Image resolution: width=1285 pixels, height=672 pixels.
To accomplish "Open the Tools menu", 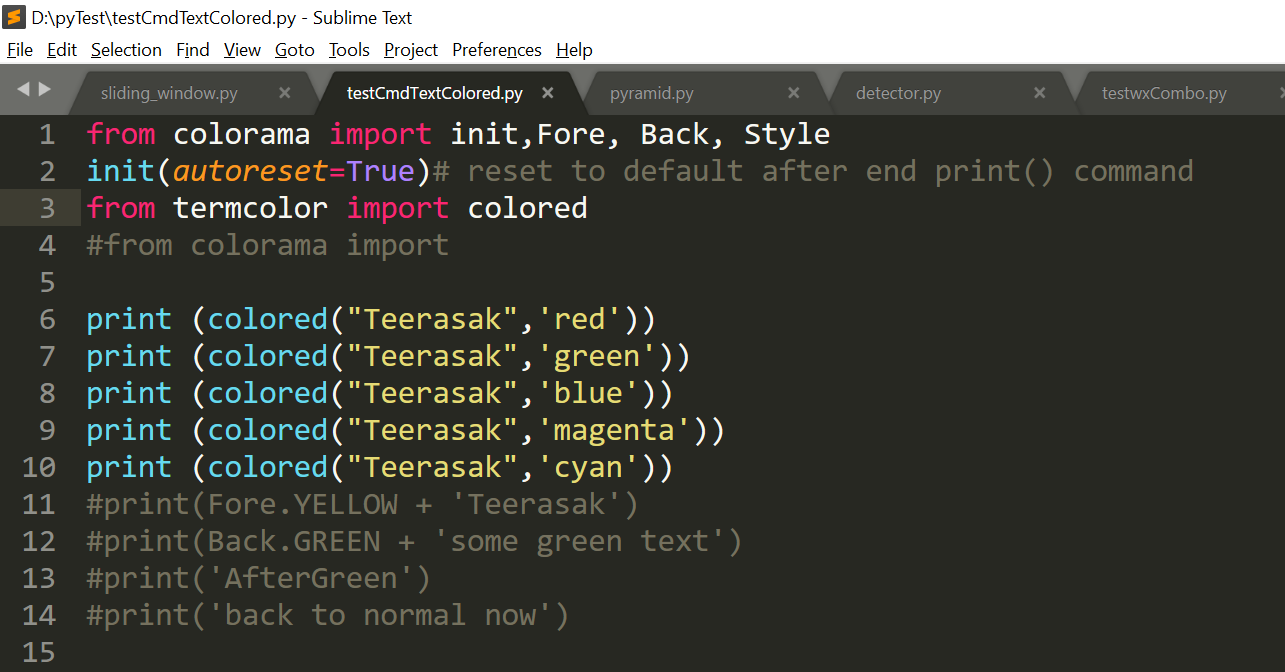I will pos(349,50).
